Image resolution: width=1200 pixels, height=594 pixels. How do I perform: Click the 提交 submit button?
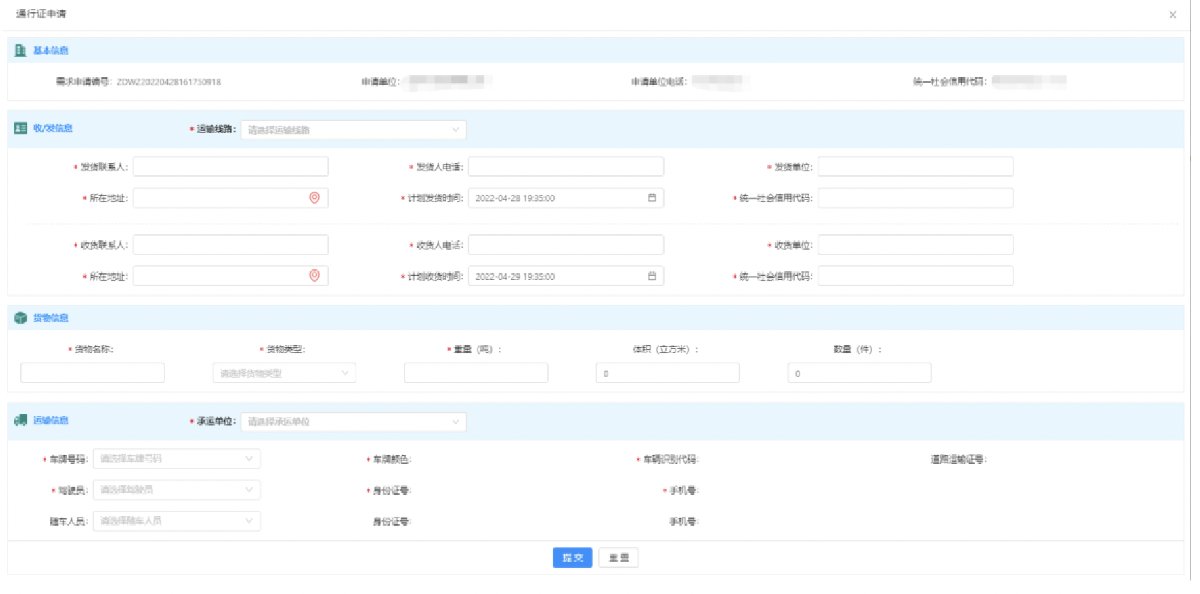tap(573, 558)
